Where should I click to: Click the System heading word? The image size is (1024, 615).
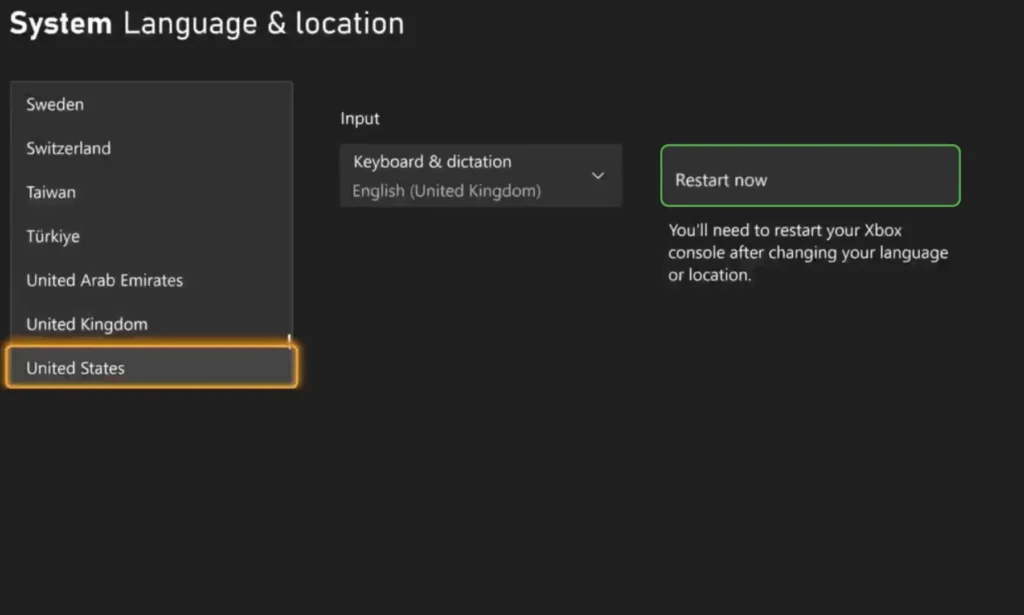pyautogui.click(x=61, y=24)
